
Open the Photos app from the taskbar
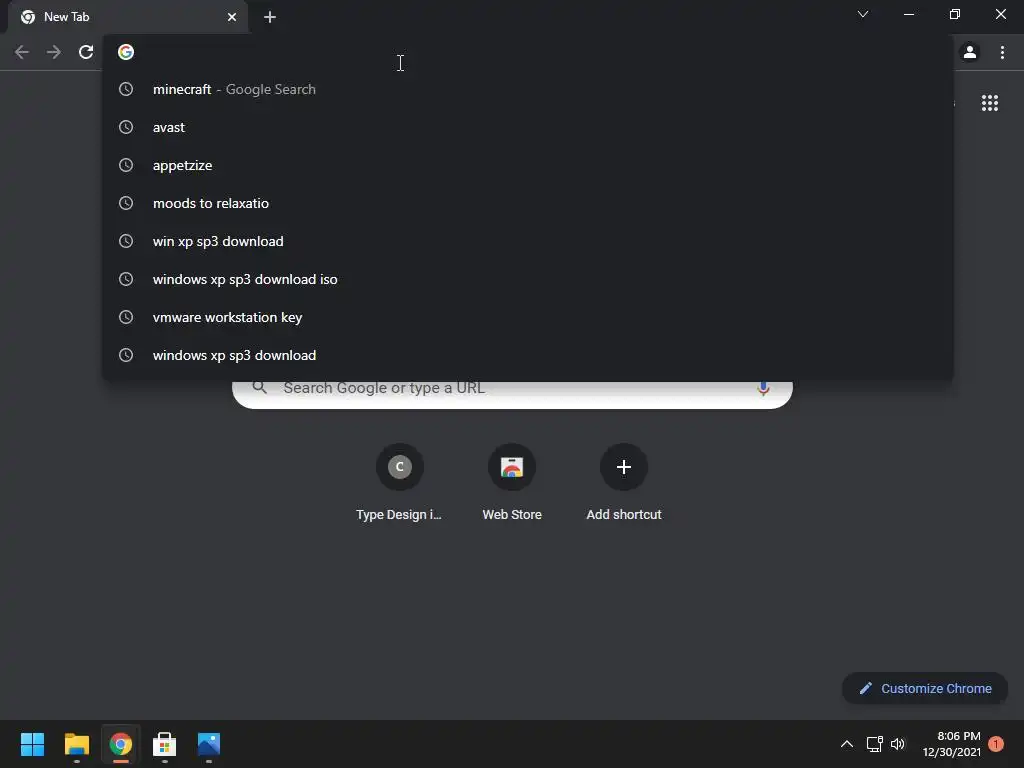[209, 744]
